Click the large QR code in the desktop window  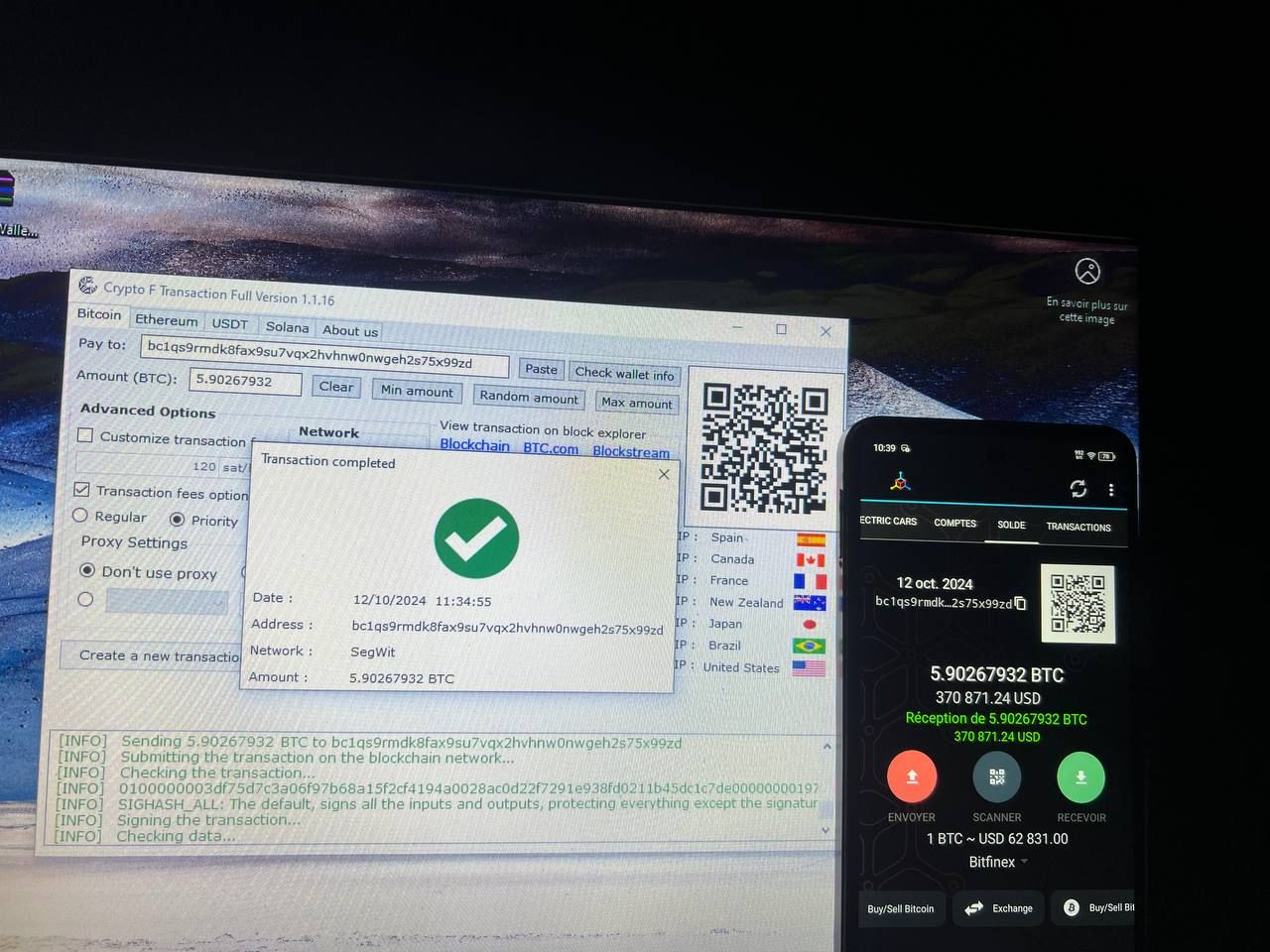[763, 447]
